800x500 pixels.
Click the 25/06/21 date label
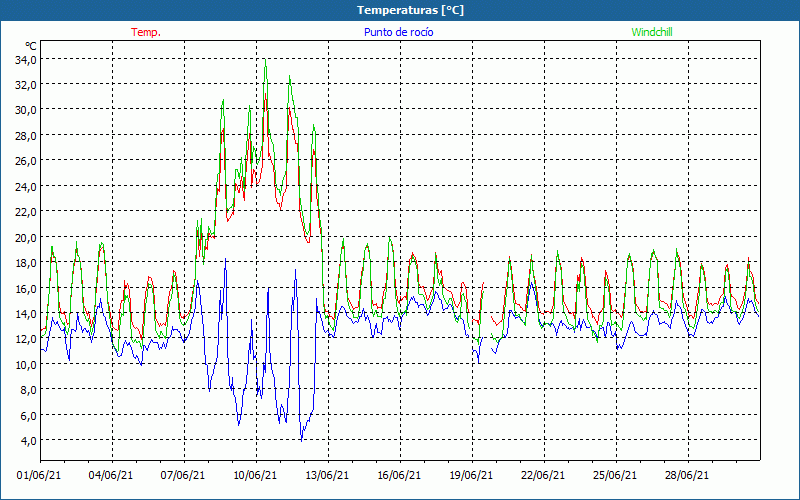(x=615, y=476)
